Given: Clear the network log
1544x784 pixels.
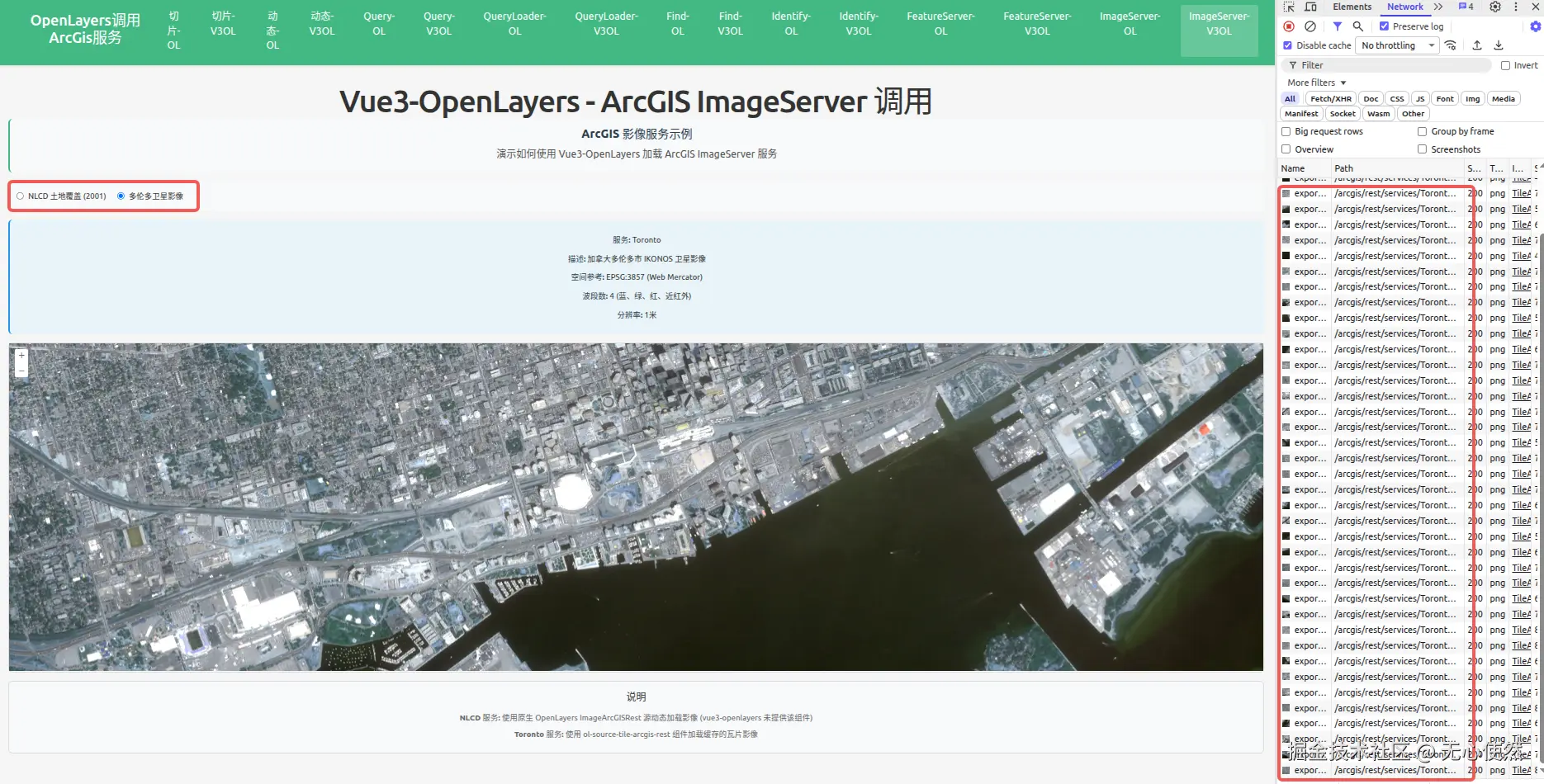Looking at the screenshot, I should coord(1310,26).
